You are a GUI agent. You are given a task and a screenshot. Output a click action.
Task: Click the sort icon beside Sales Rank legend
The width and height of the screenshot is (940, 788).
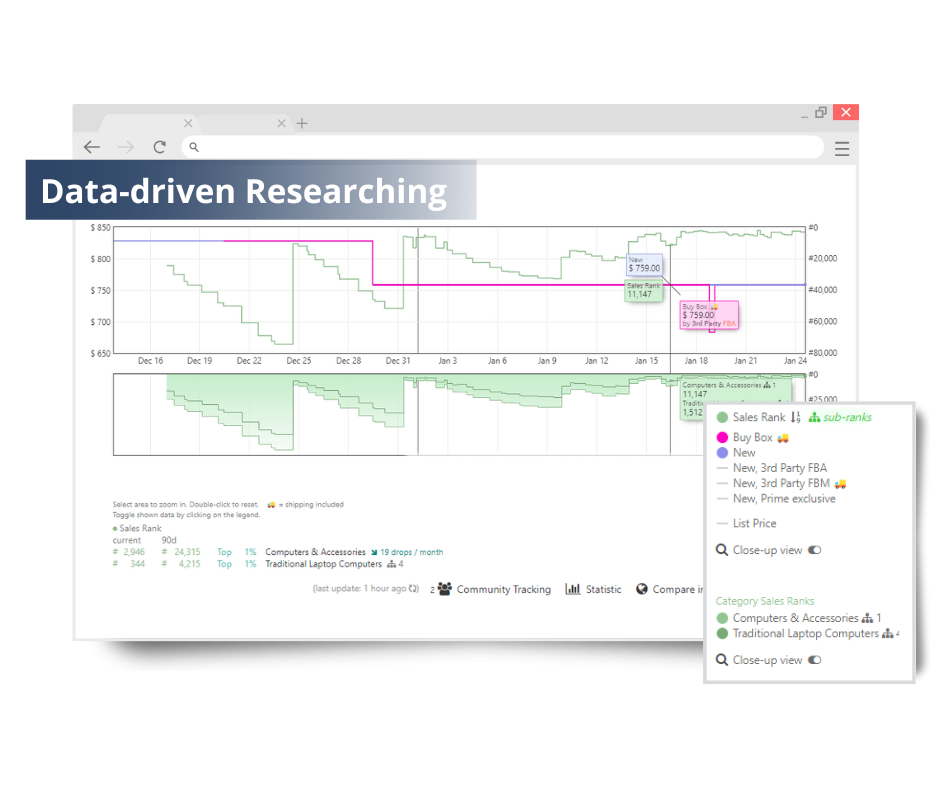click(x=796, y=417)
